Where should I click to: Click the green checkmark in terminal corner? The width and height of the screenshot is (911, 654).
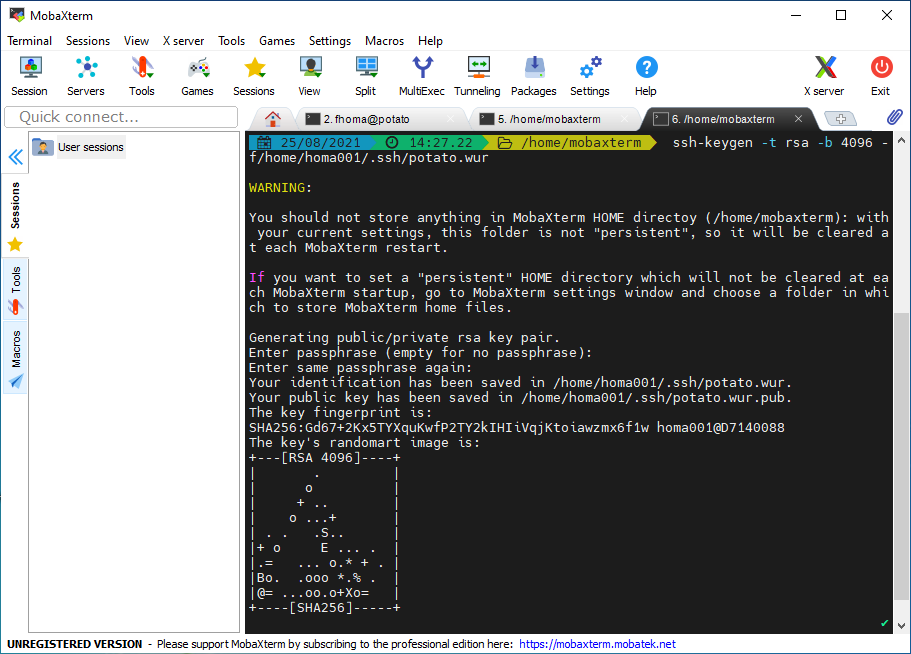pyautogui.click(x=884, y=623)
